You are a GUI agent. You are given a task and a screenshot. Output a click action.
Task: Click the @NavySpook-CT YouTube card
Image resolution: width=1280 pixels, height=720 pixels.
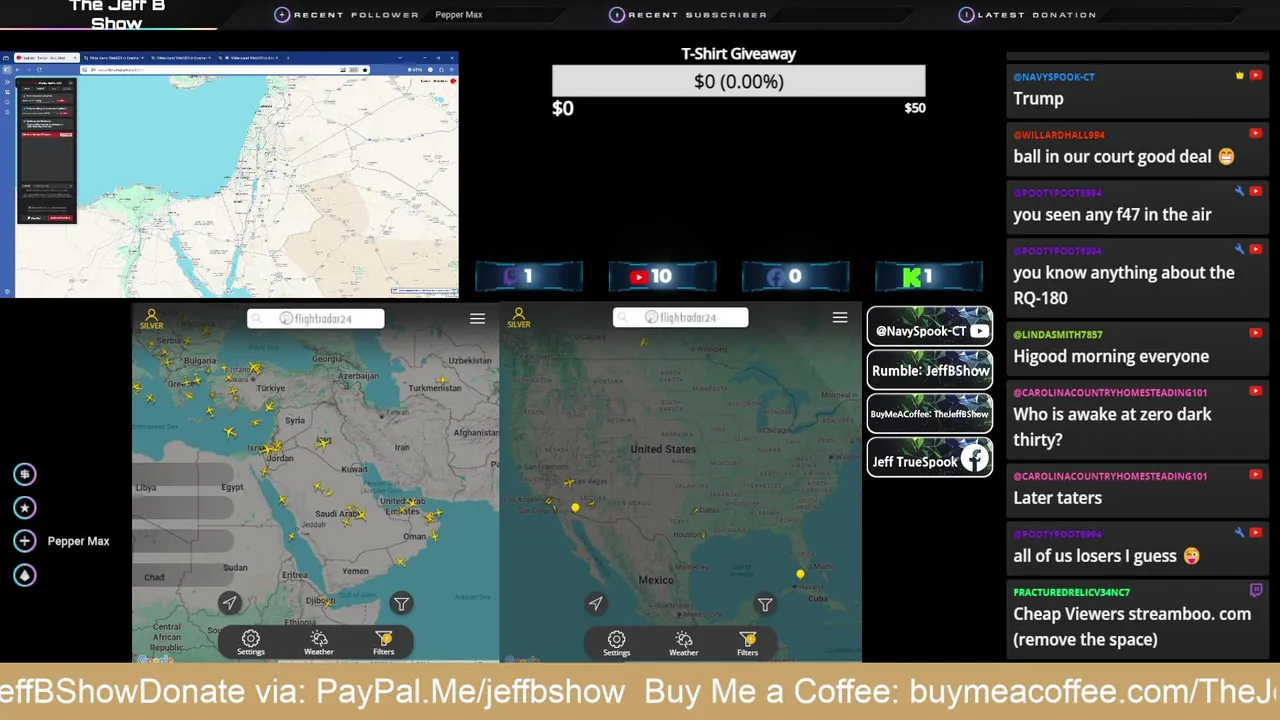coord(930,327)
